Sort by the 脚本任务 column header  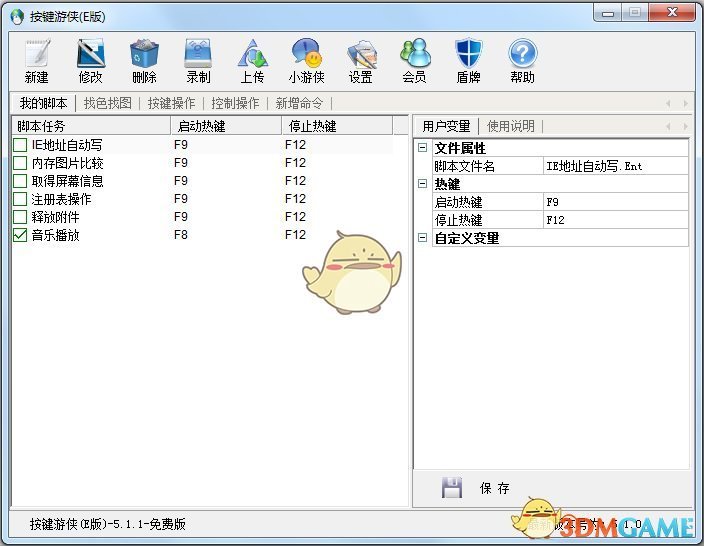(x=91, y=126)
